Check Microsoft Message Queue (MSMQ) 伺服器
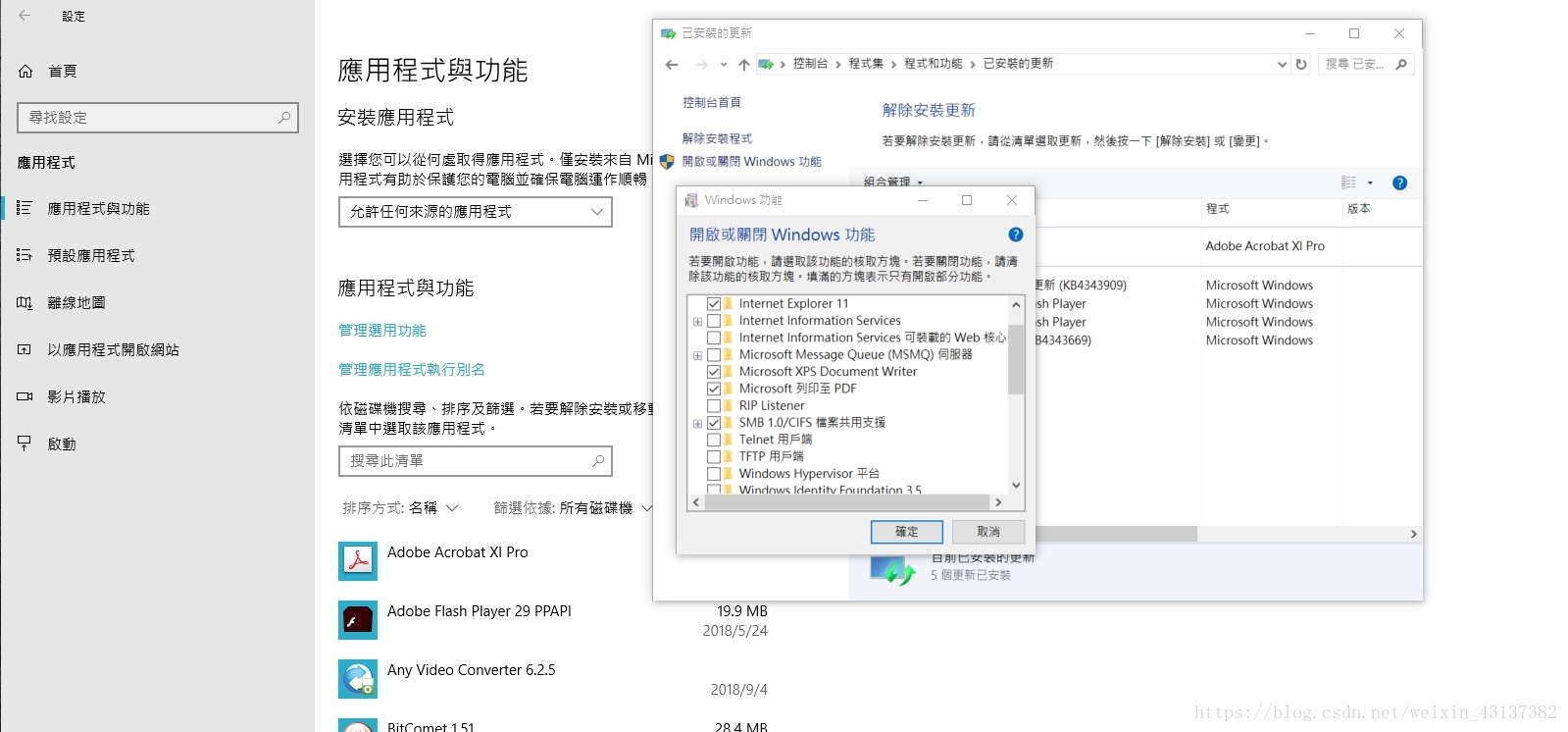Viewport: 1568px width, 732px height. (x=714, y=355)
